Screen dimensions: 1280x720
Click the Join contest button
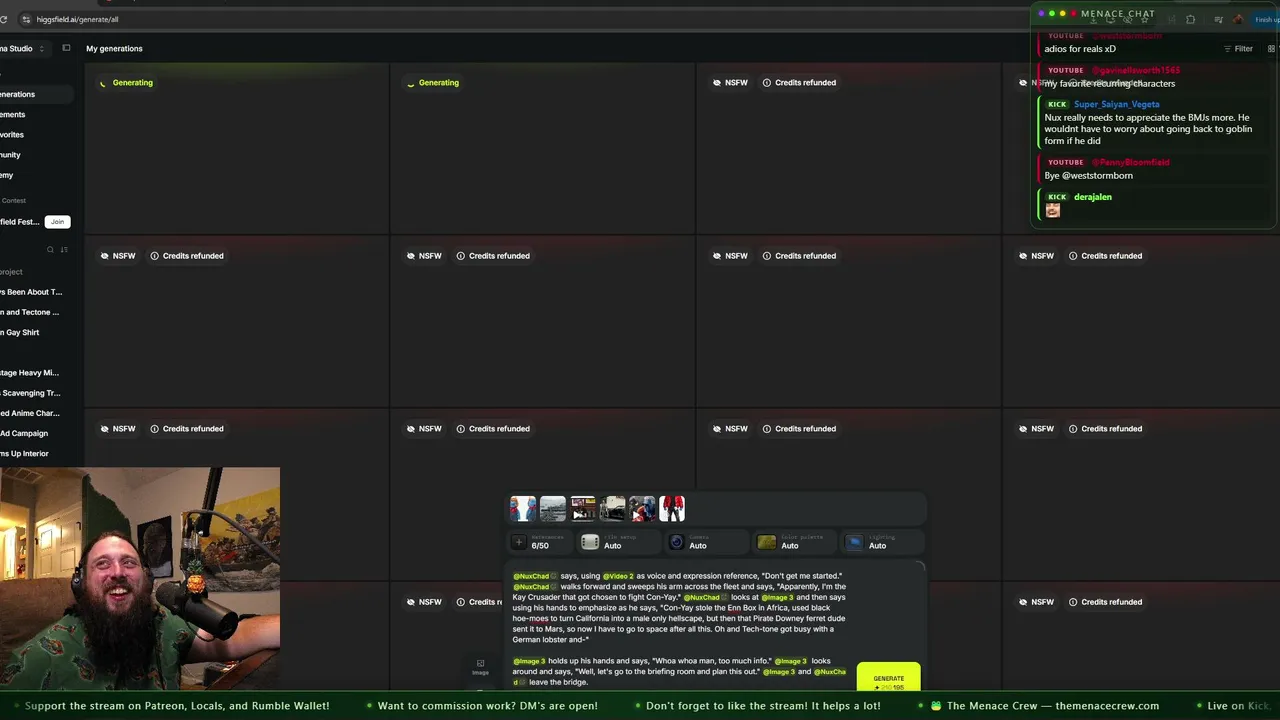pyautogui.click(x=57, y=222)
